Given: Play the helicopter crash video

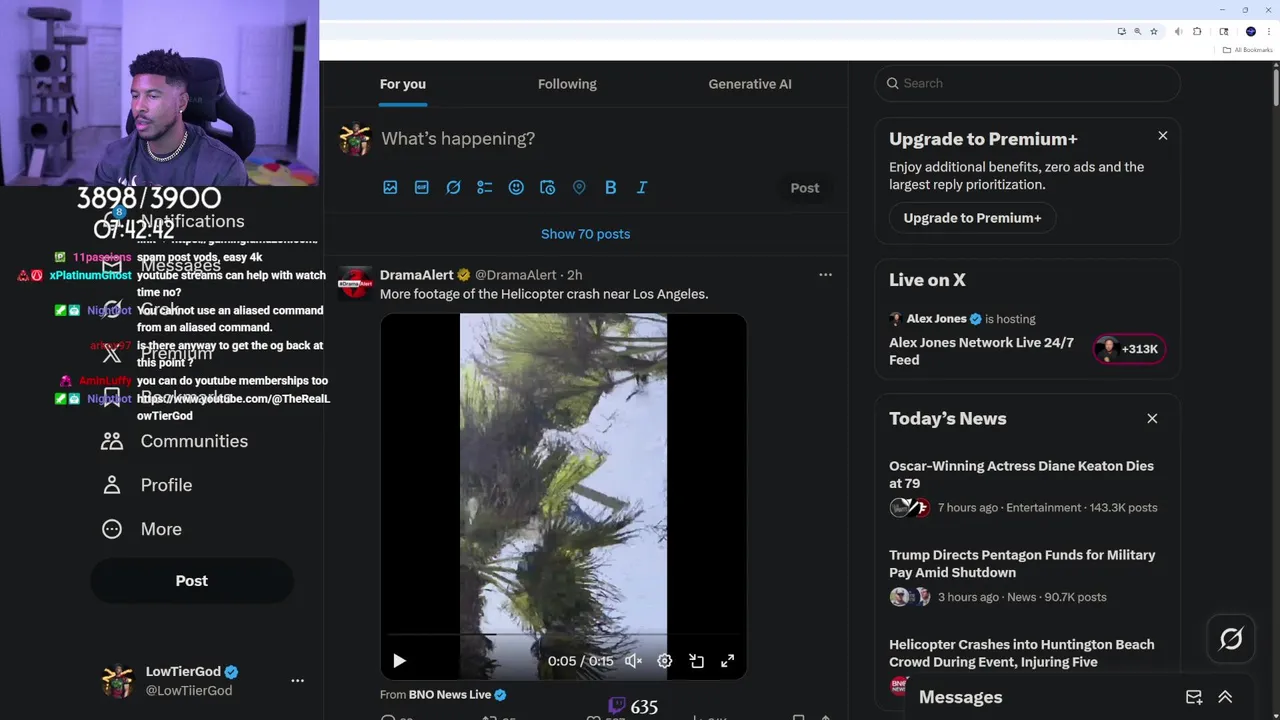Looking at the screenshot, I should click(x=399, y=661).
